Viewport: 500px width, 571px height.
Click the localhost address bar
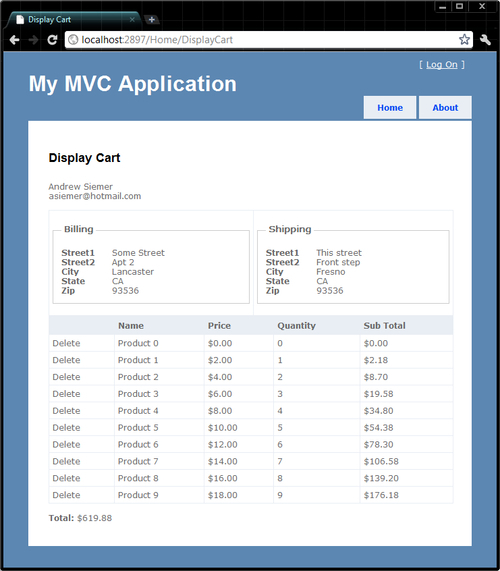[x=269, y=40]
